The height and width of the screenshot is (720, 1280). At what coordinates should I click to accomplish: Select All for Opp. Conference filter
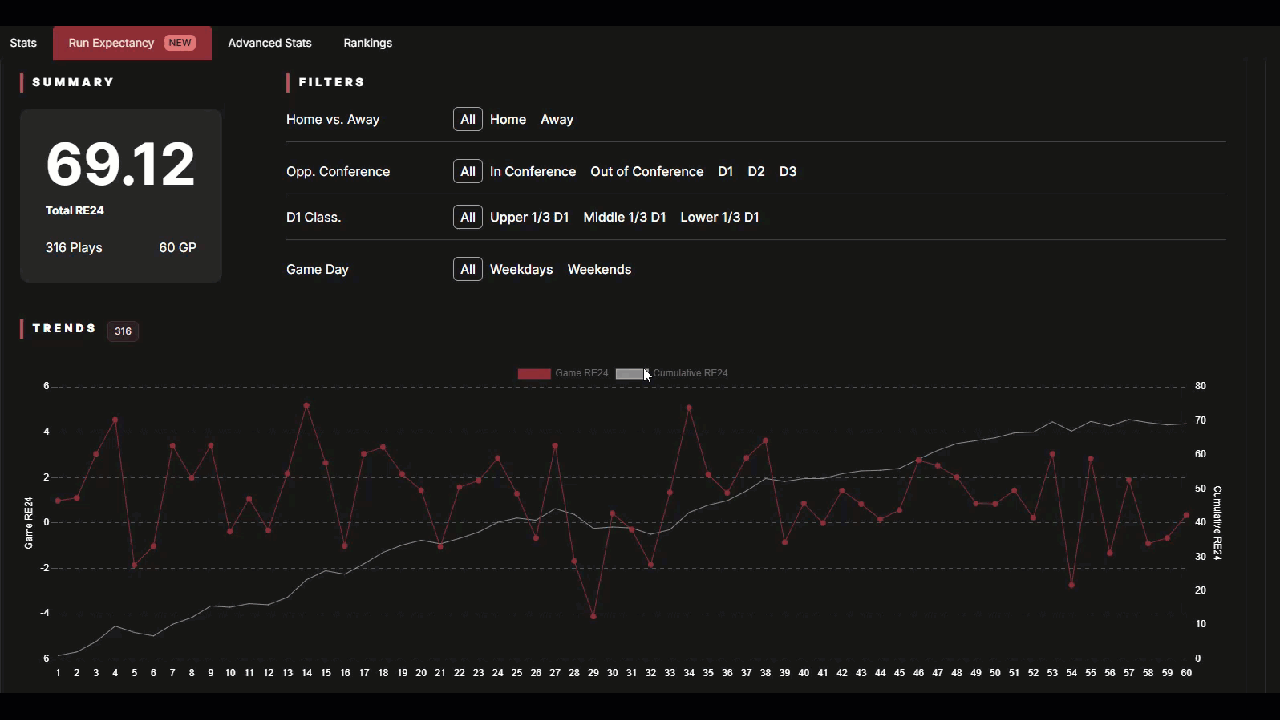click(x=467, y=171)
